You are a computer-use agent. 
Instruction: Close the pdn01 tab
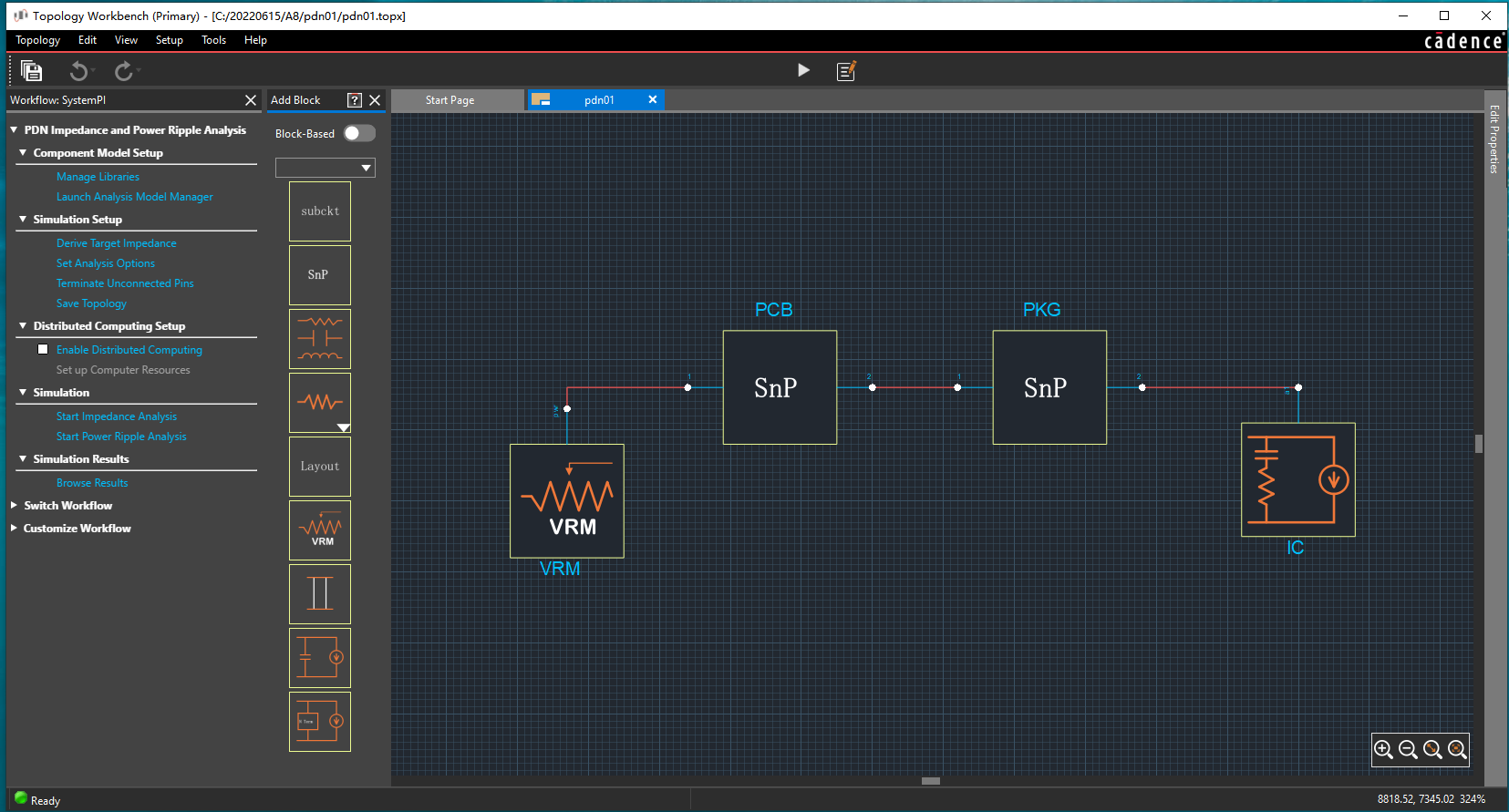pyautogui.click(x=653, y=99)
